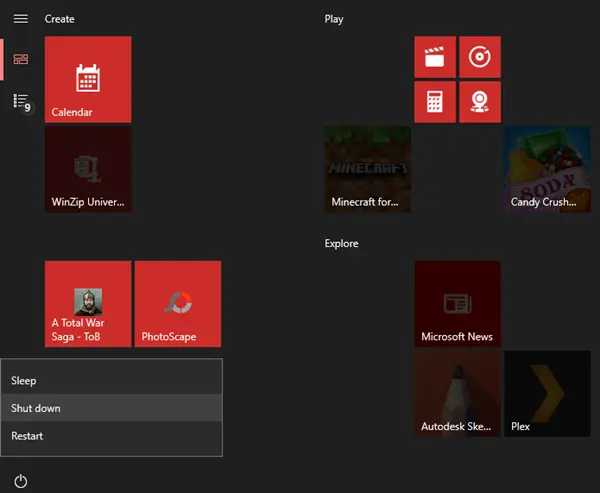Open Movies & TV clapperboard tile

(x=435, y=57)
